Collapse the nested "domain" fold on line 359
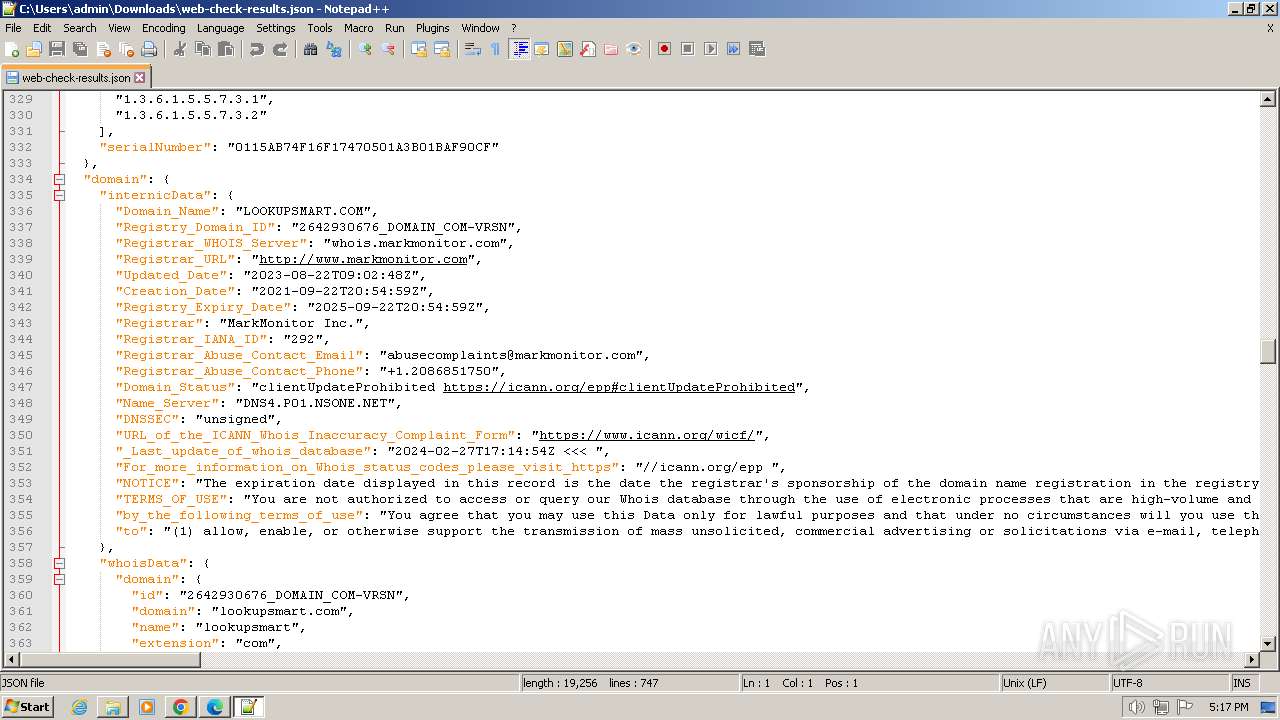This screenshot has width=1280, height=720. pyautogui.click(x=59, y=579)
